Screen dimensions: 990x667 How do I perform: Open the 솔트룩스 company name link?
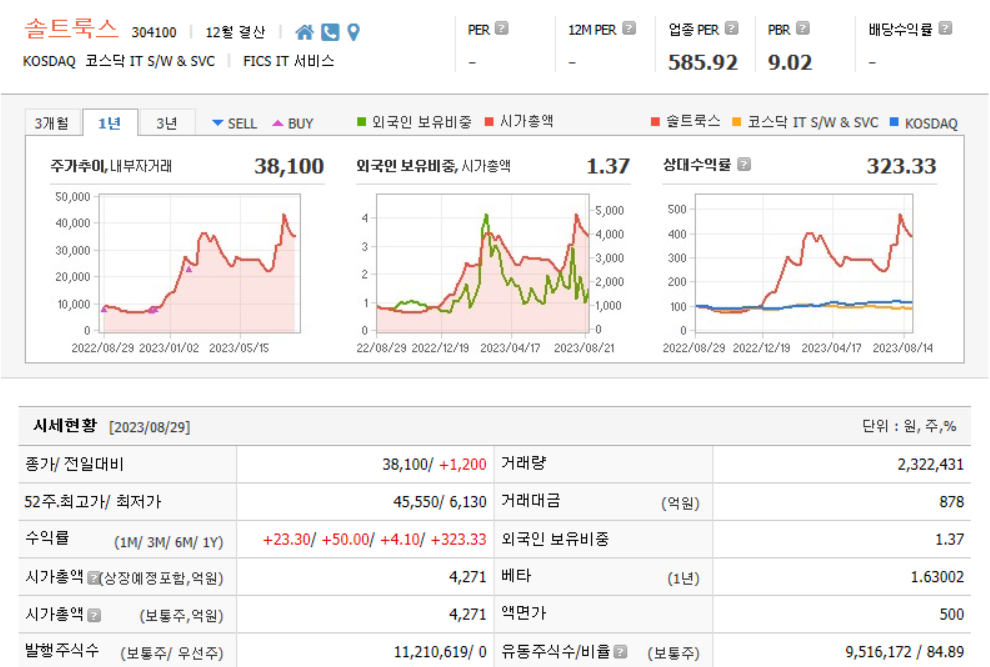point(68,28)
